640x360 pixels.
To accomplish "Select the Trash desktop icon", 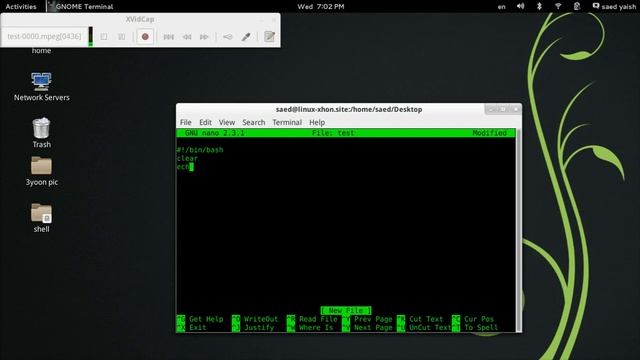I will tap(41, 133).
